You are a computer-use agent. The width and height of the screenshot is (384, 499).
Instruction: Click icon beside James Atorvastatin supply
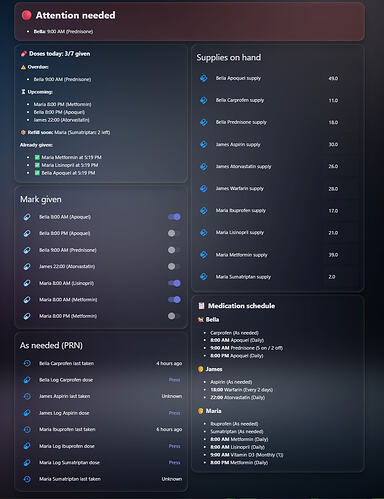click(x=204, y=166)
